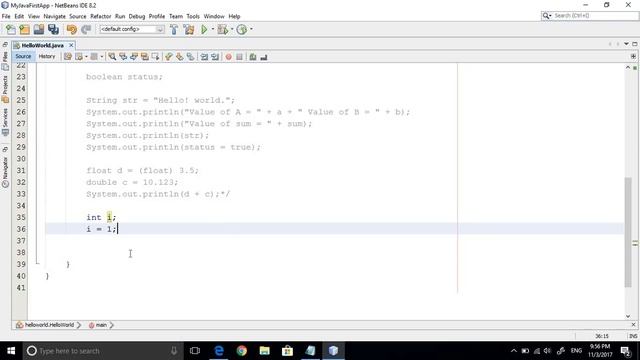Open the Projects side panel
Image resolution: width=640 pixels, height=360 pixels.
5,90
